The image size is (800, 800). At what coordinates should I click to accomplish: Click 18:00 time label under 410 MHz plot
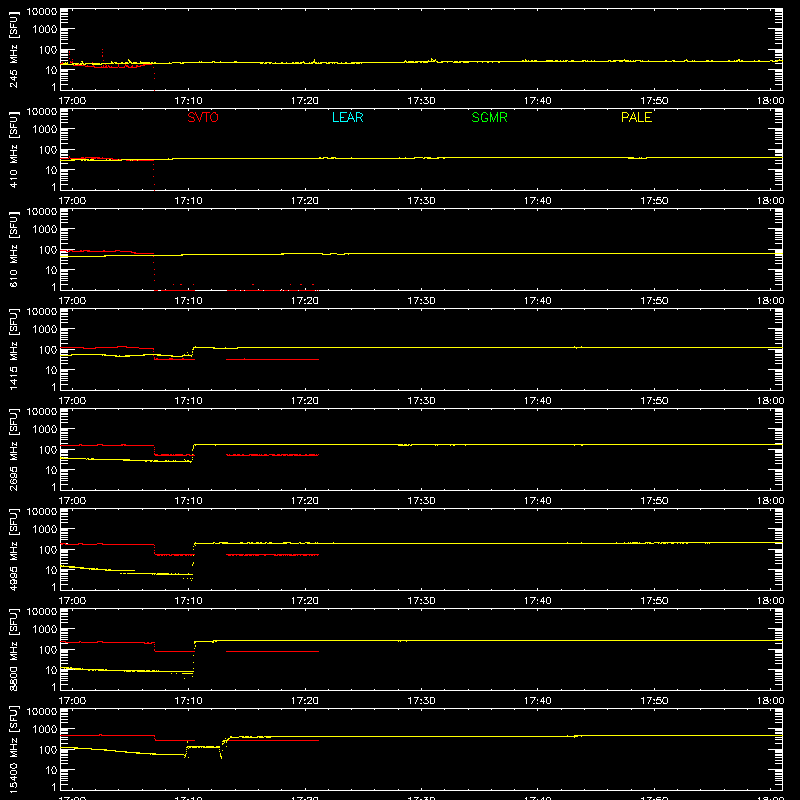[770, 201]
